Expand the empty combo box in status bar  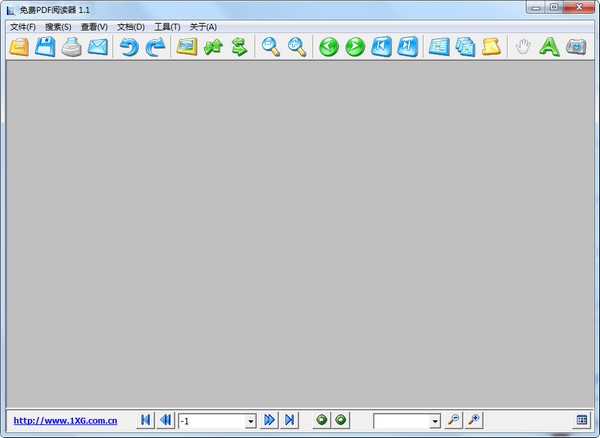pyautogui.click(x=435, y=421)
